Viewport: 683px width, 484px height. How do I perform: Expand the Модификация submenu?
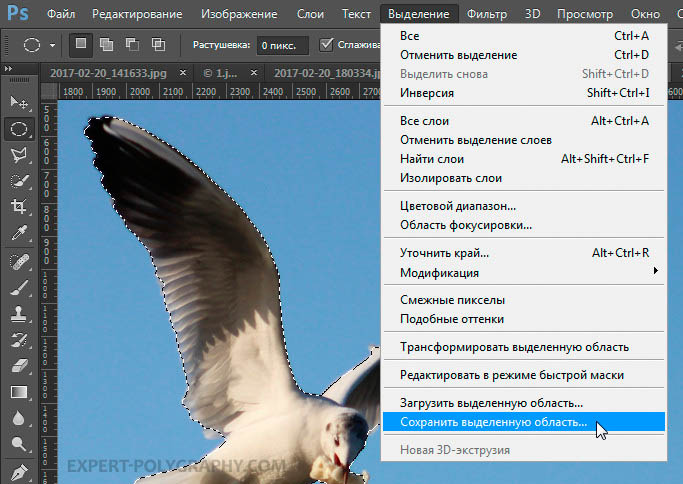tap(524, 273)
